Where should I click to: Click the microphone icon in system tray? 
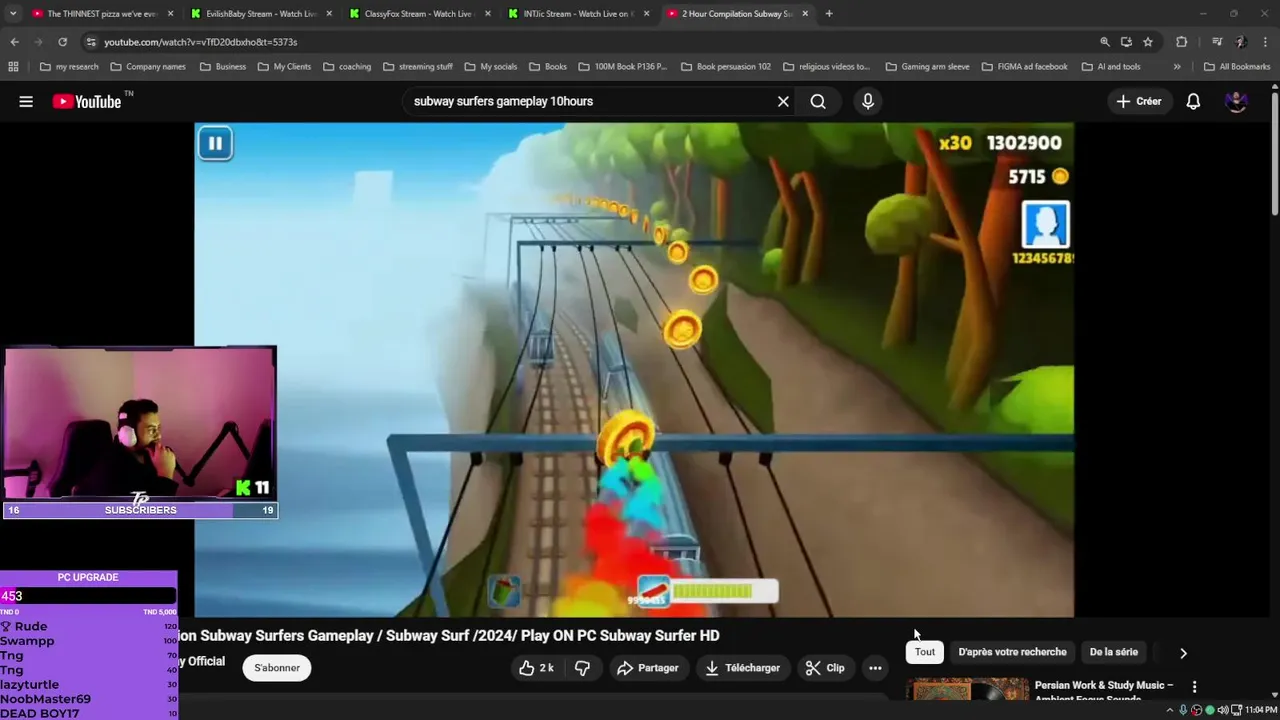point(1183,710)
